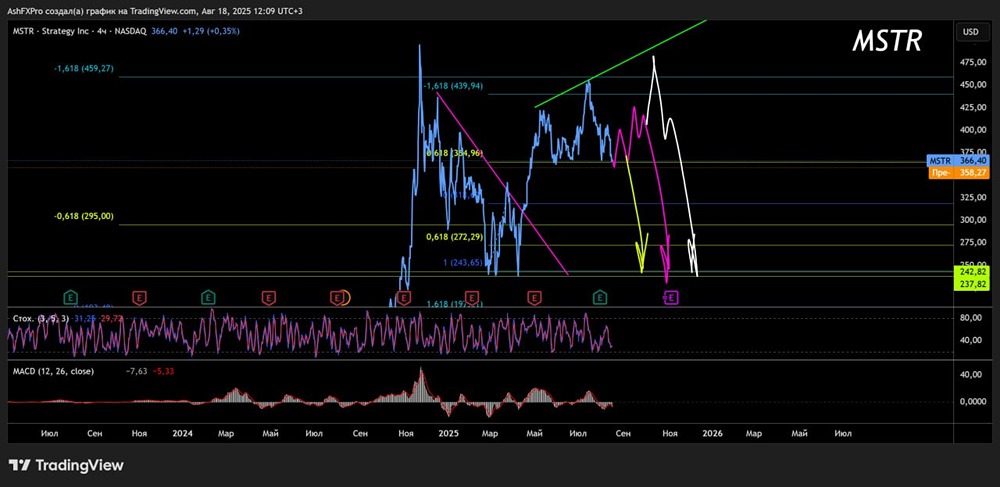
Task: Click the 2025 time axis label
Action: tap(448, 433)
